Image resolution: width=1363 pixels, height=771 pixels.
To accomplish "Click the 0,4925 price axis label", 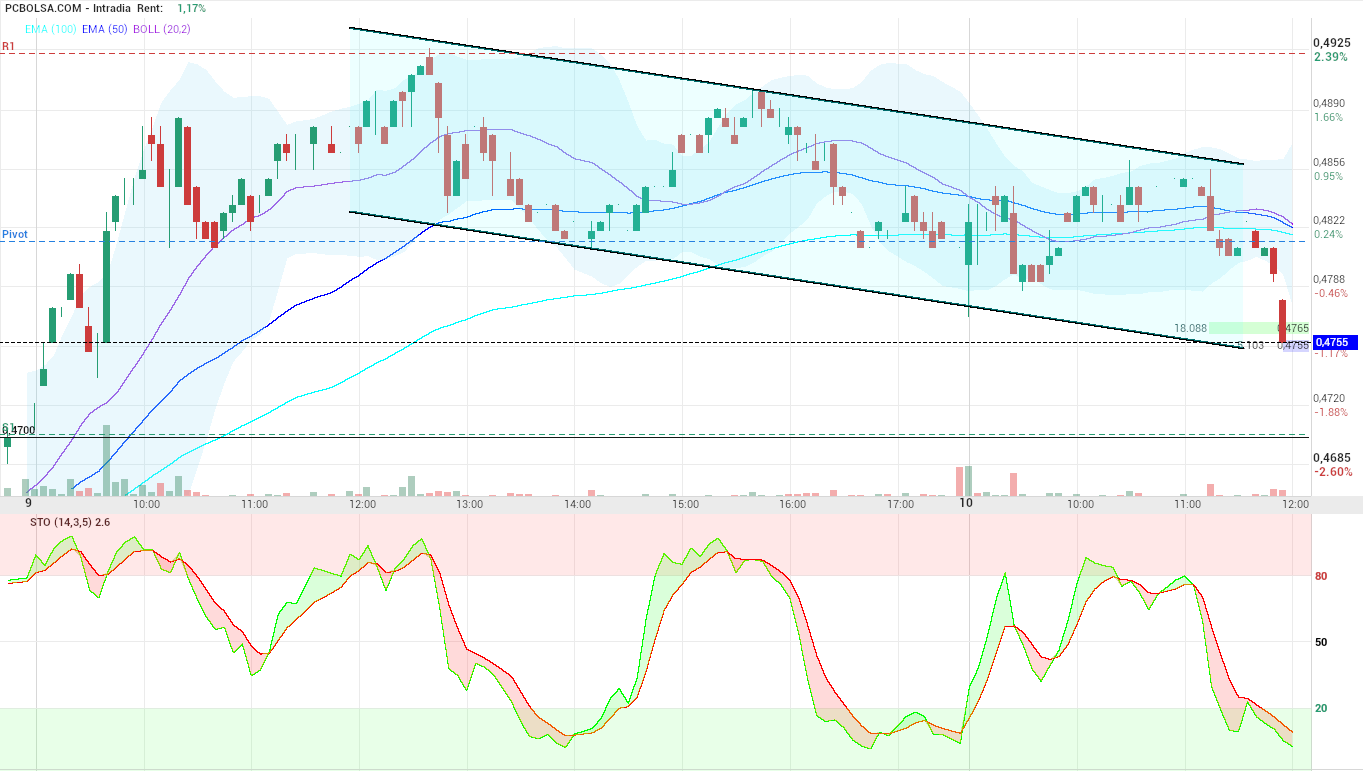I will [x=1332, y=43].
